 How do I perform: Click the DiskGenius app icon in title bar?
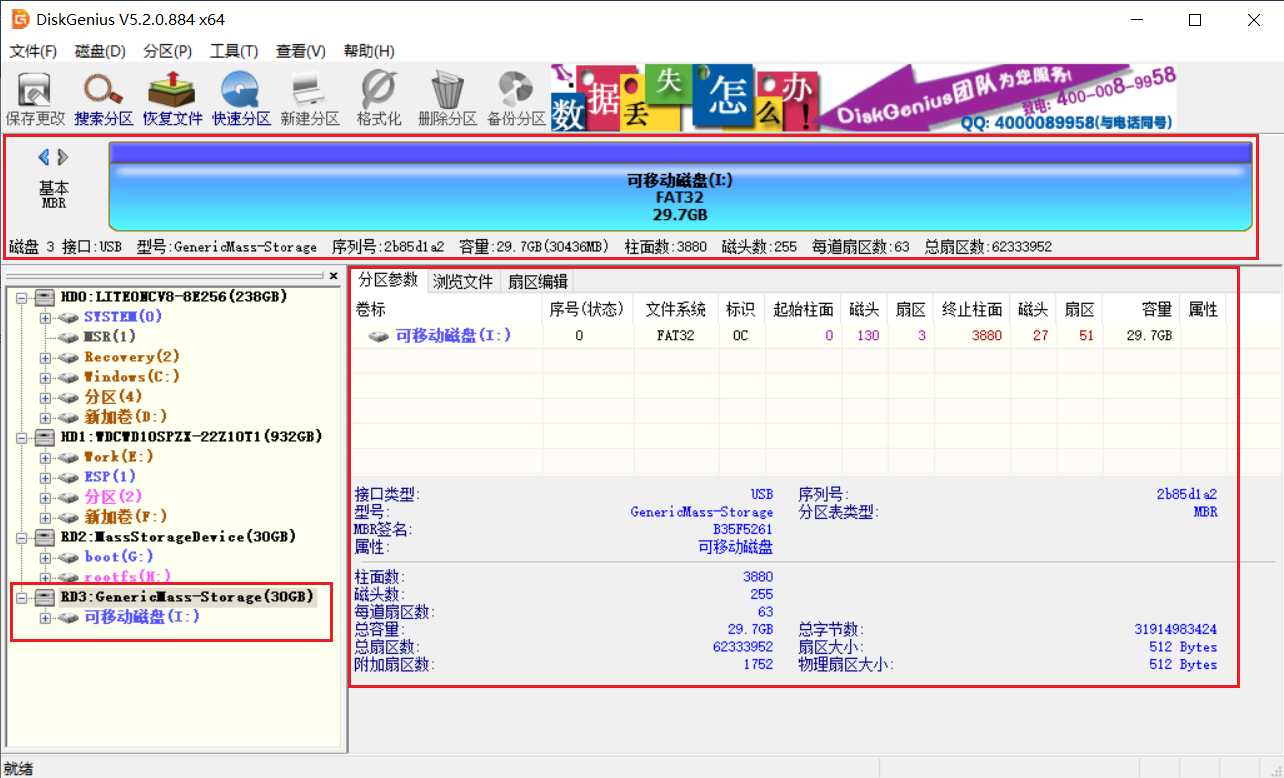click(20, 19)
